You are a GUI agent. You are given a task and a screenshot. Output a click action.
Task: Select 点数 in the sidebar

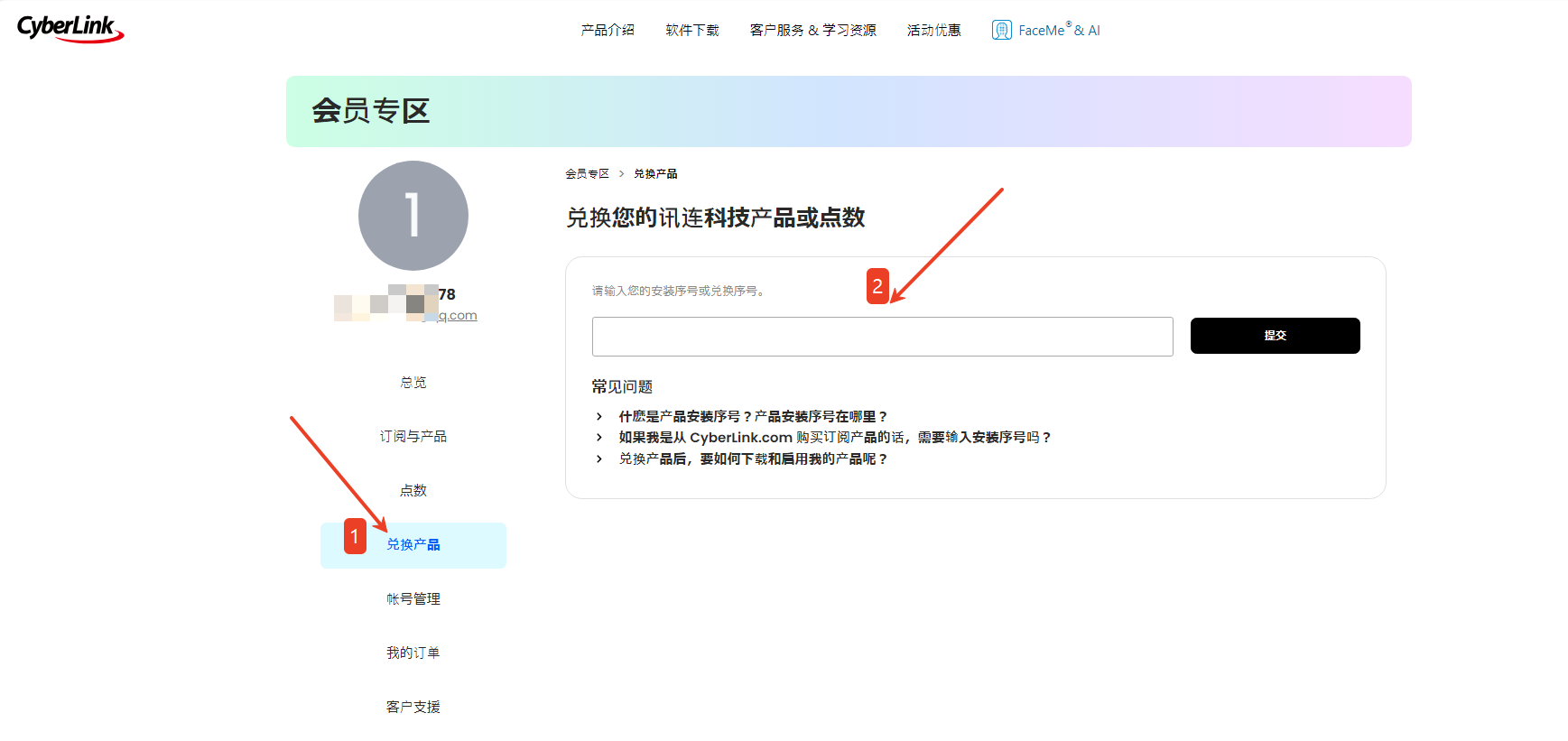pyautogui.click(x=413, y=490)
